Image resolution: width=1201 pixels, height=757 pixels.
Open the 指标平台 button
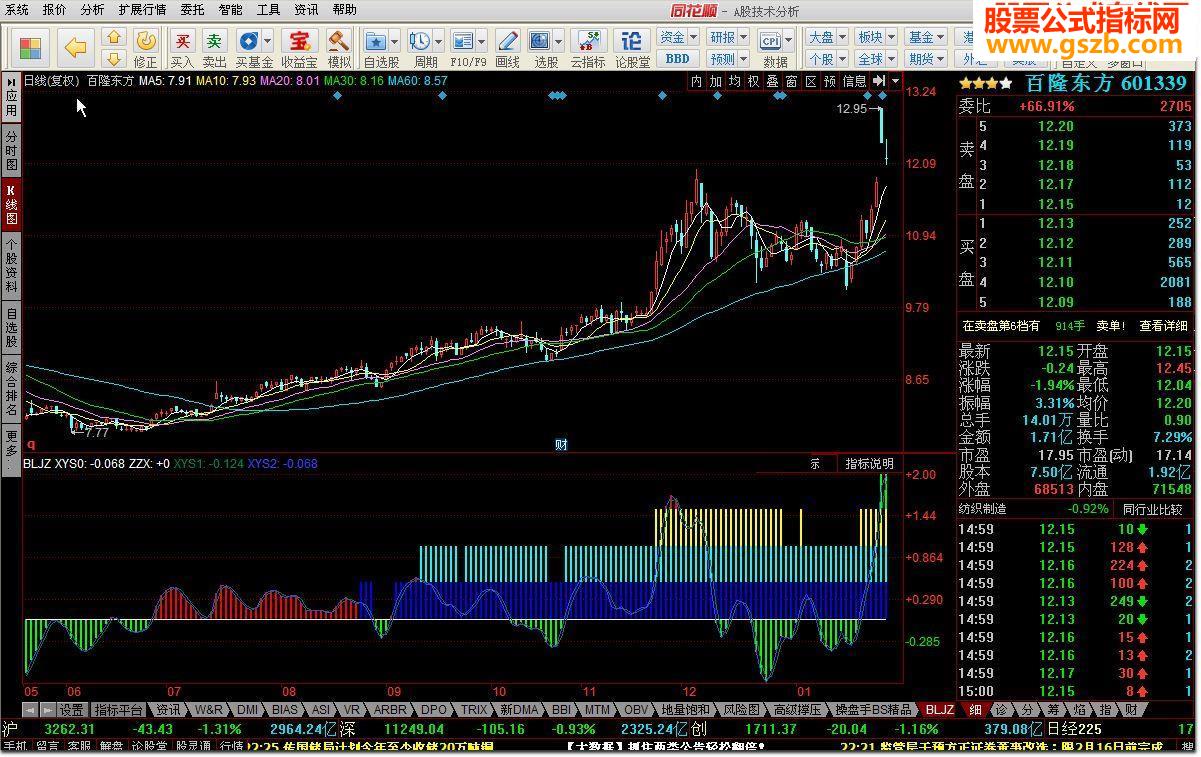pos(119,709)
